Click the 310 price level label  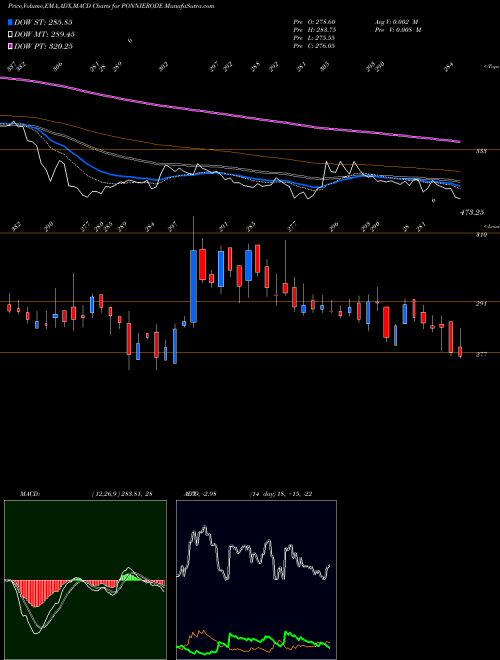point(481,235)
